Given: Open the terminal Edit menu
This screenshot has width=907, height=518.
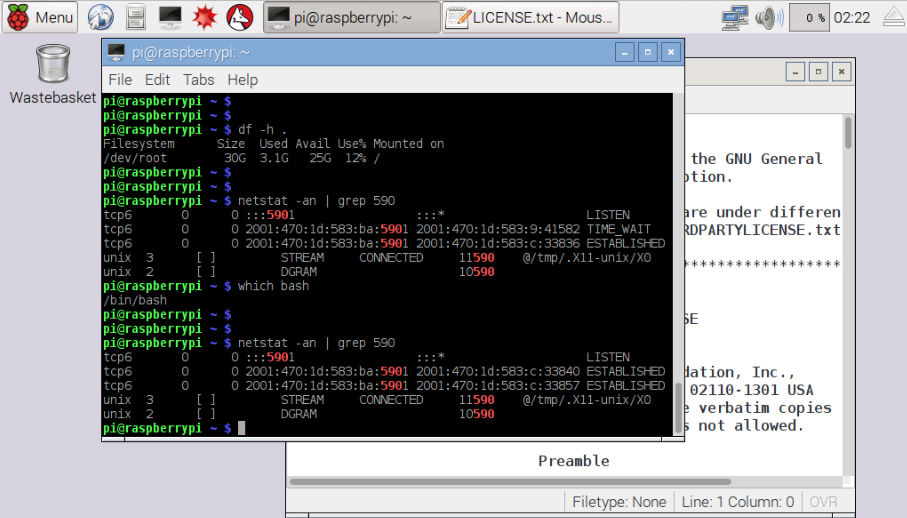Looking at the screenshot, I should 157,80.
